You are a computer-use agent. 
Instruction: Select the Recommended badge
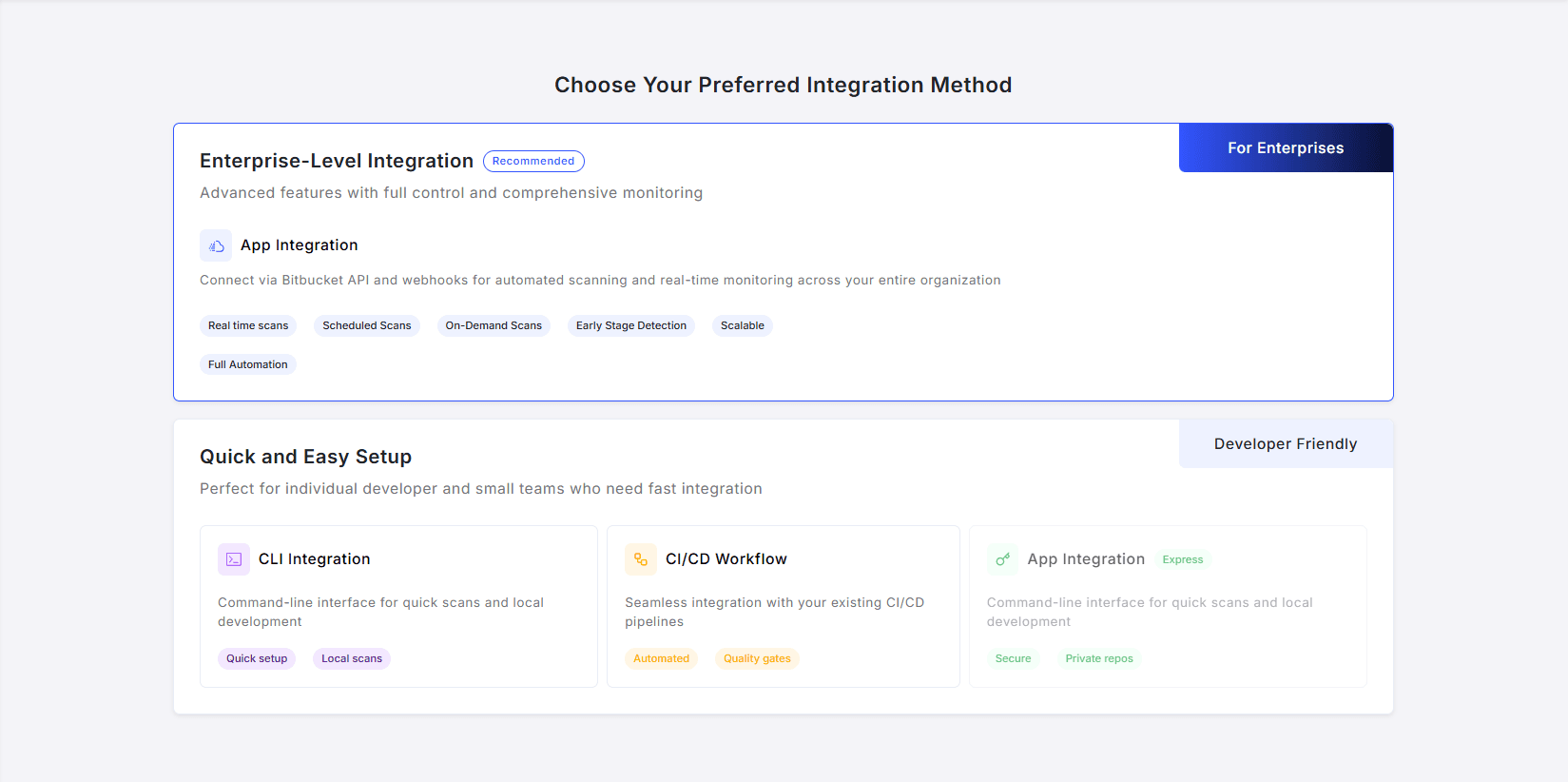pos(533,161)
